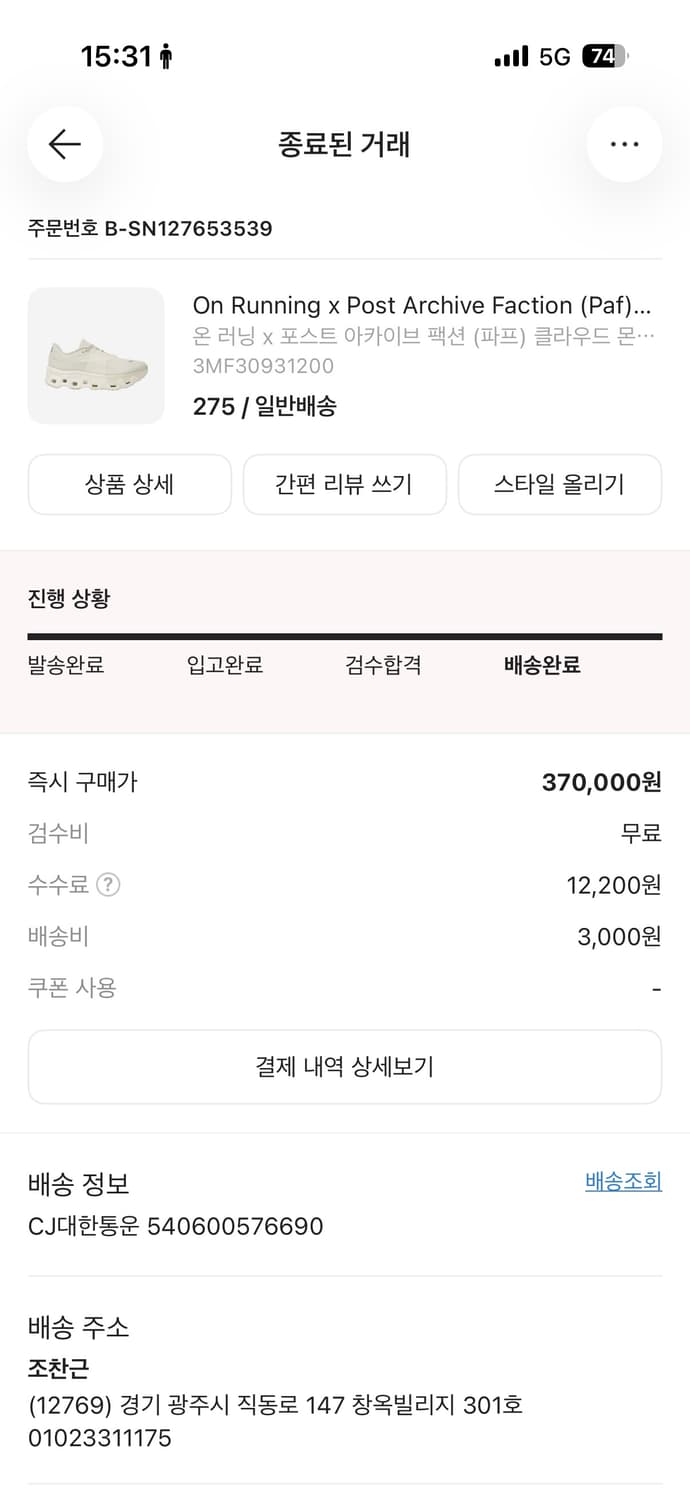Open 상품 상세 product details
Image resolution: width=690 pixels, height=1500 pixels.
click(130, 484)
